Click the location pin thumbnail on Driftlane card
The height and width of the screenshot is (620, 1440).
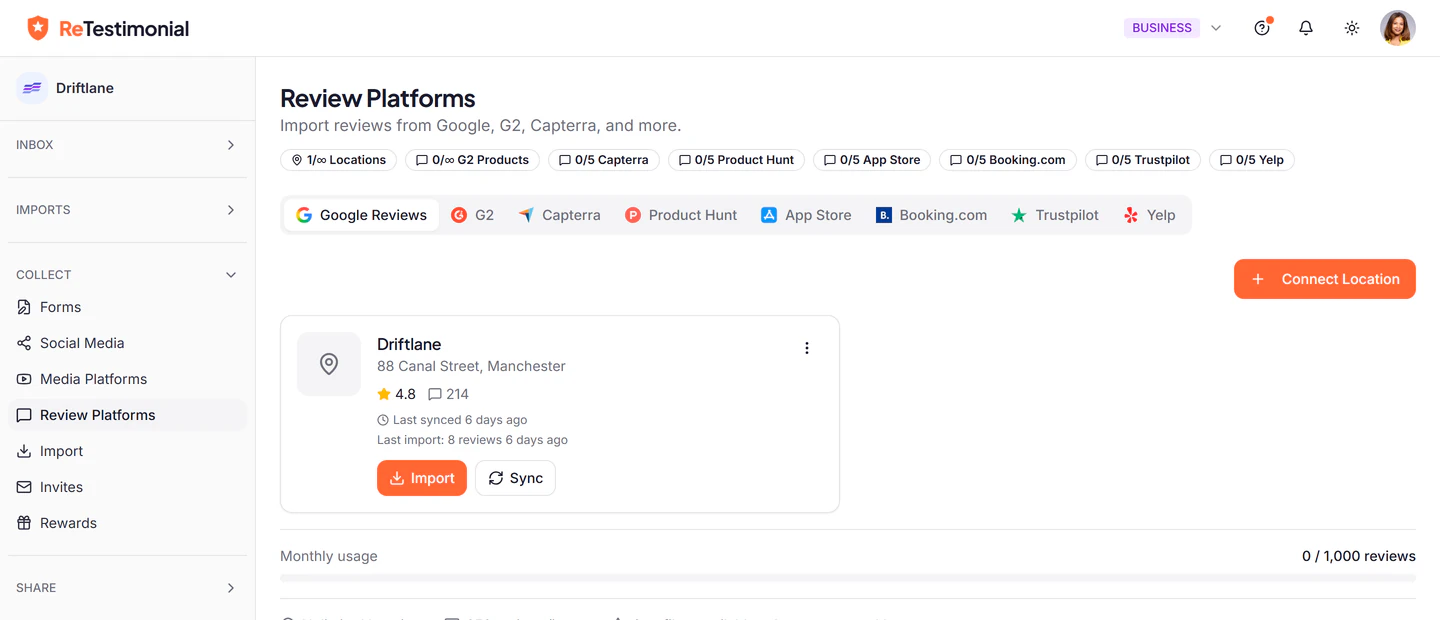pos(329,364)
